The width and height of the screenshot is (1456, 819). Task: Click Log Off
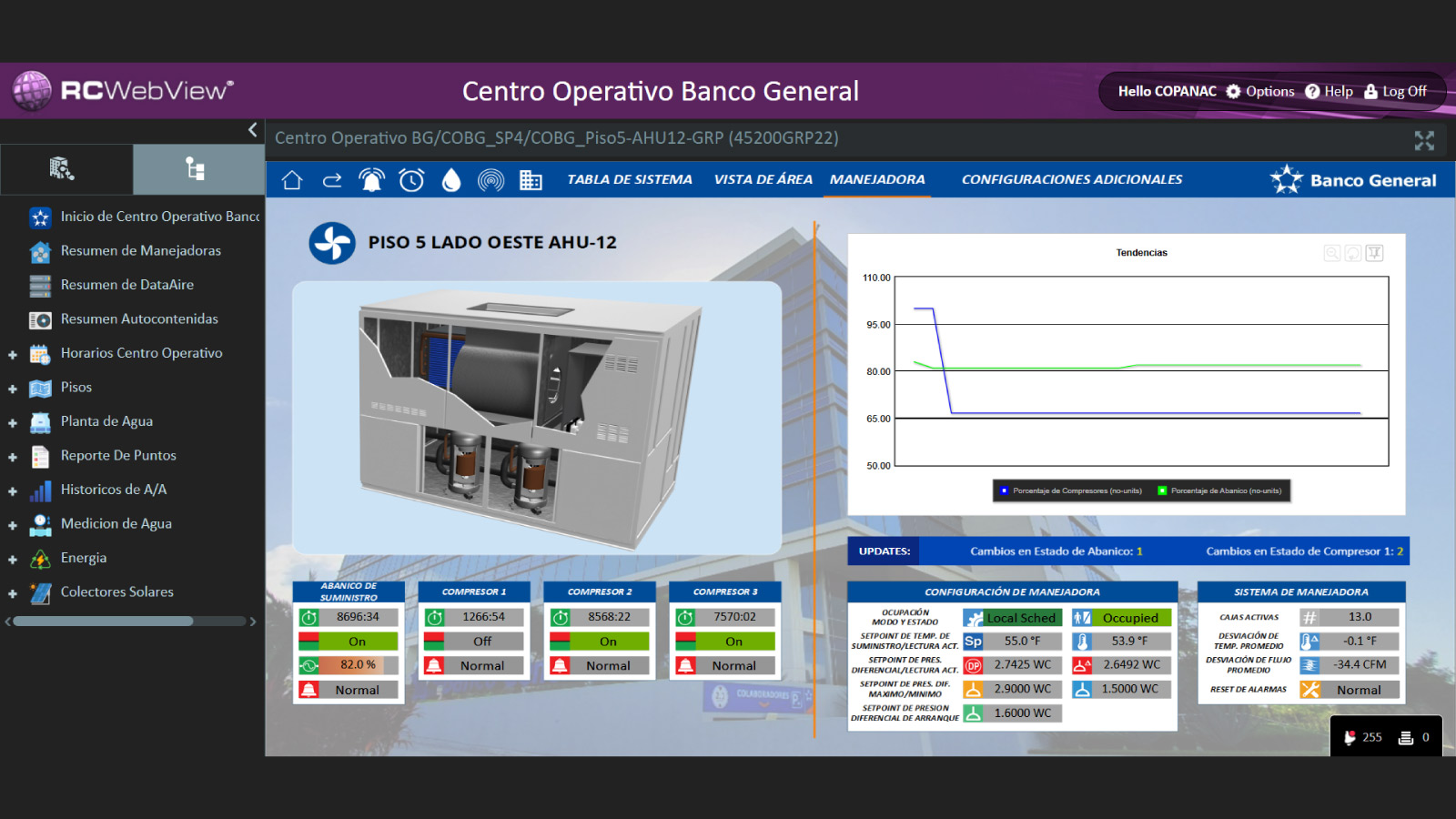[x=1395, y=91]
